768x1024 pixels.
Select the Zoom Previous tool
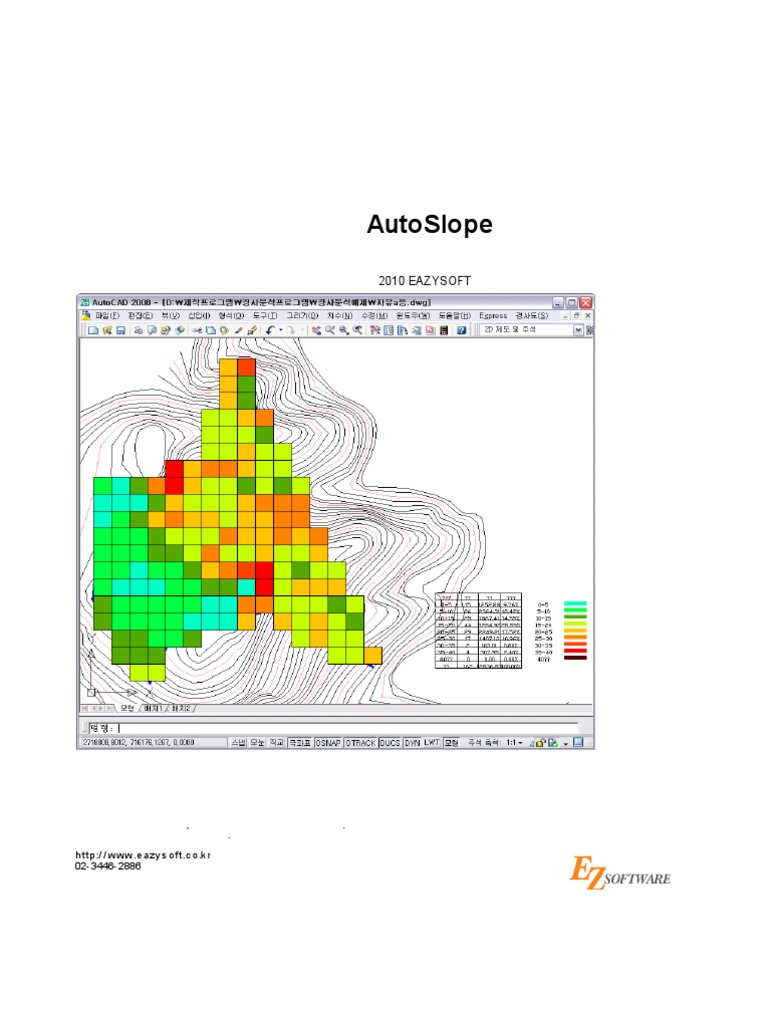[x=357, y=330]
